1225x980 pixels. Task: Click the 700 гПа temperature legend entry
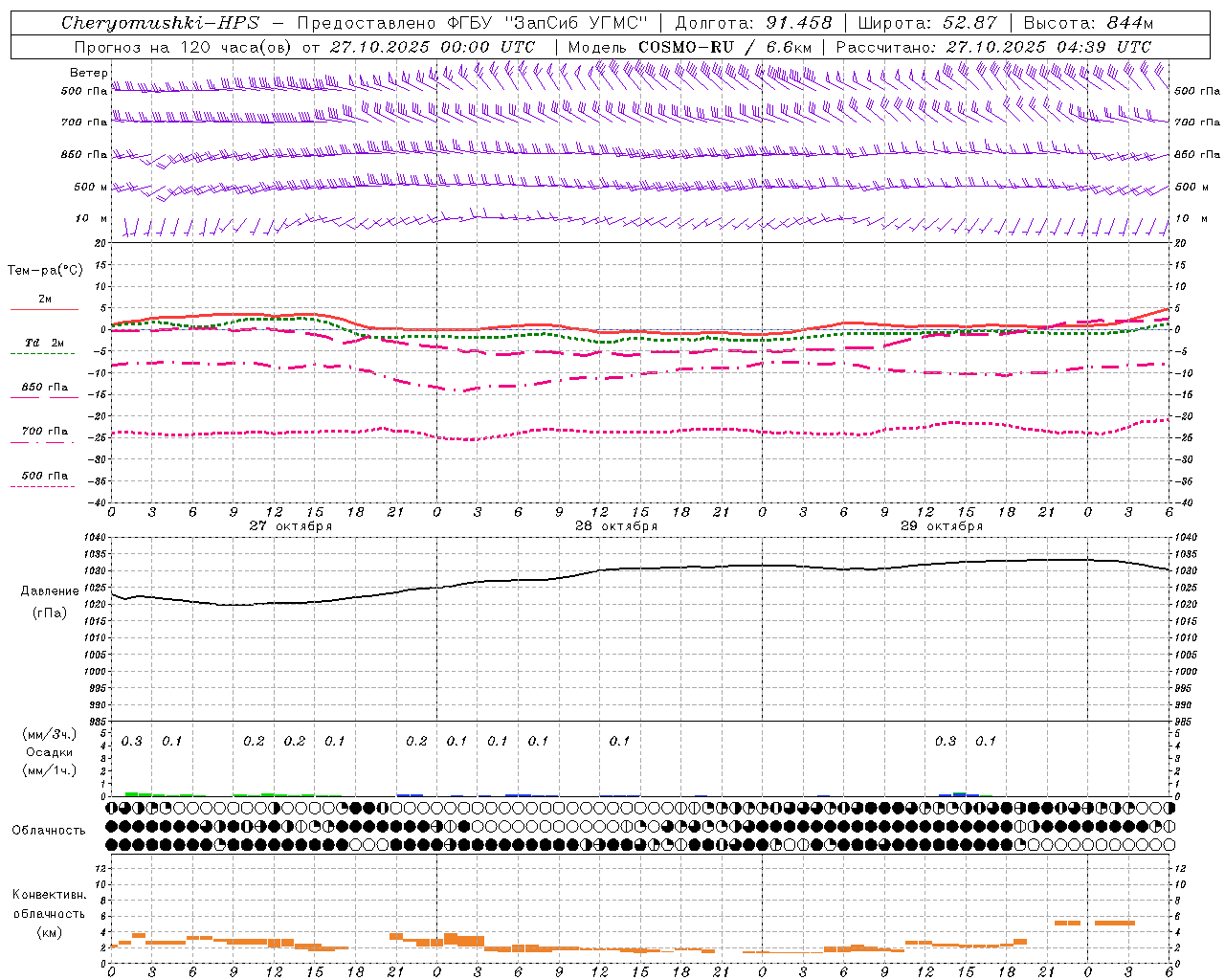[44, 432]
